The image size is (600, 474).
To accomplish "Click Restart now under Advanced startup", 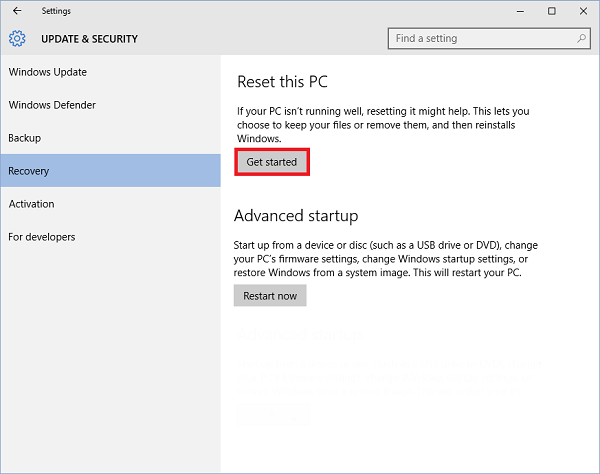I will point(270,296).
